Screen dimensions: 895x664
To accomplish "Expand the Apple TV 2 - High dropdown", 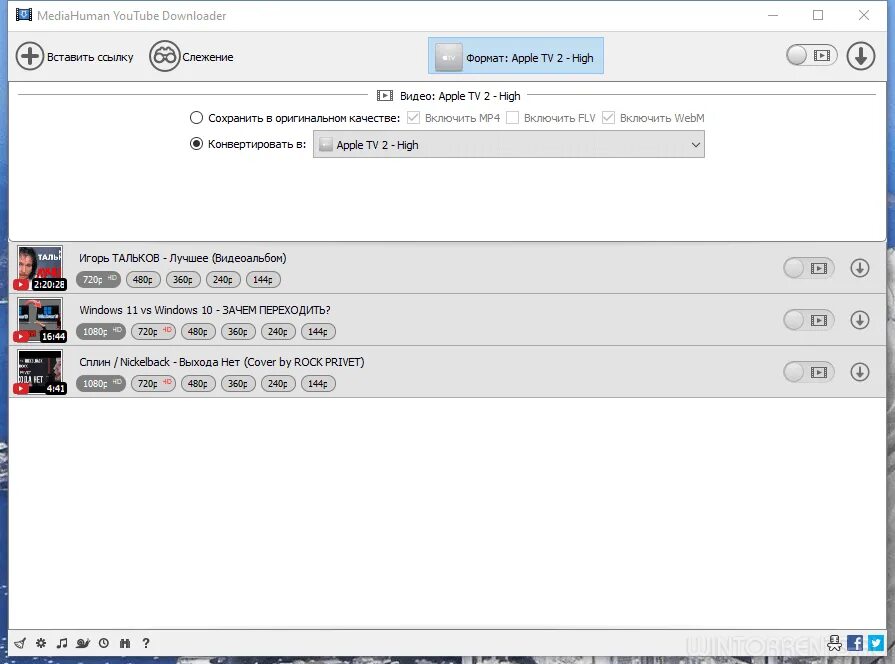I will pos(509,144).
